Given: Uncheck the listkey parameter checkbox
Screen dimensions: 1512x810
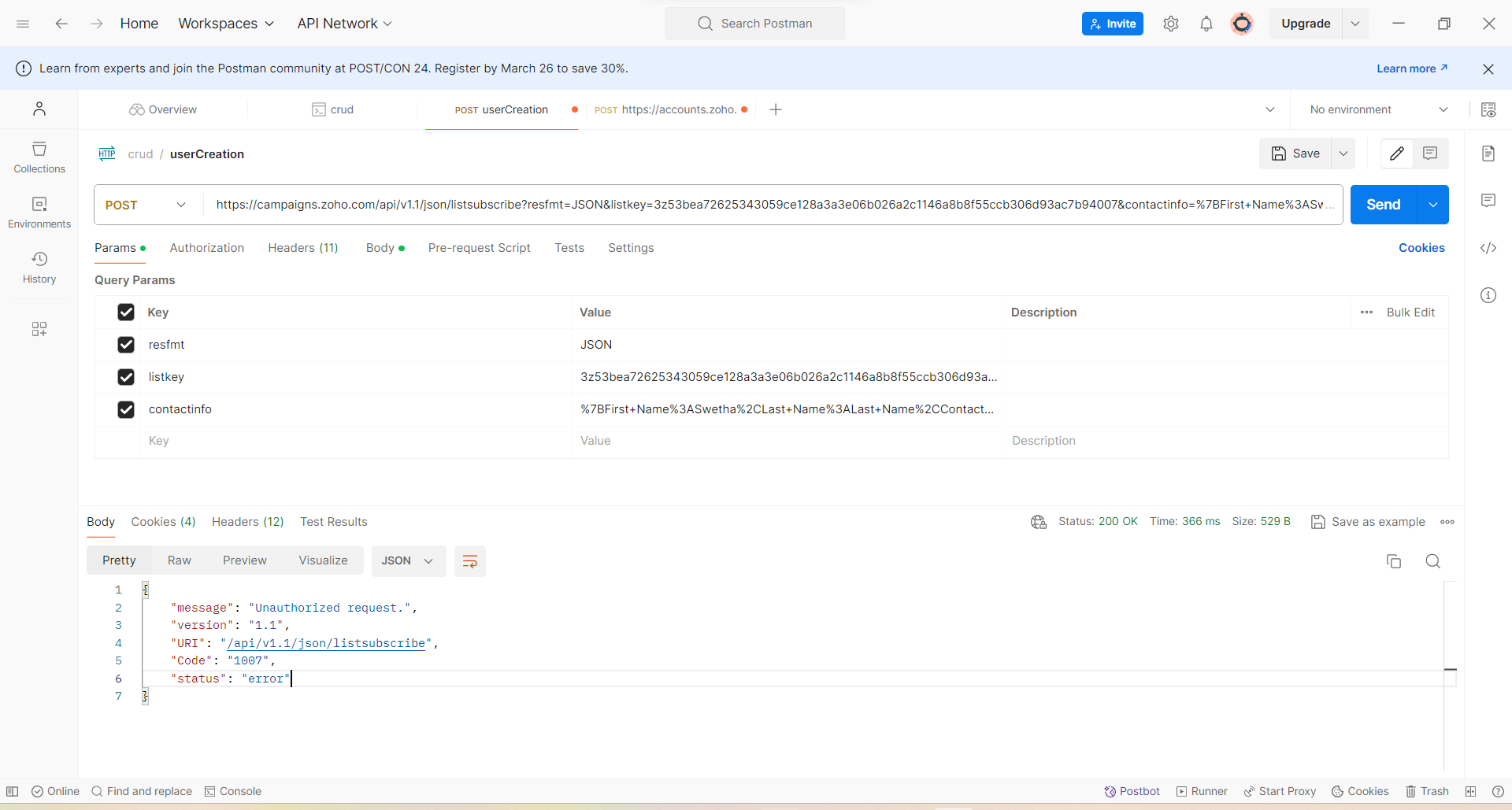Looking at the screenshot, I should pos(126,377).
